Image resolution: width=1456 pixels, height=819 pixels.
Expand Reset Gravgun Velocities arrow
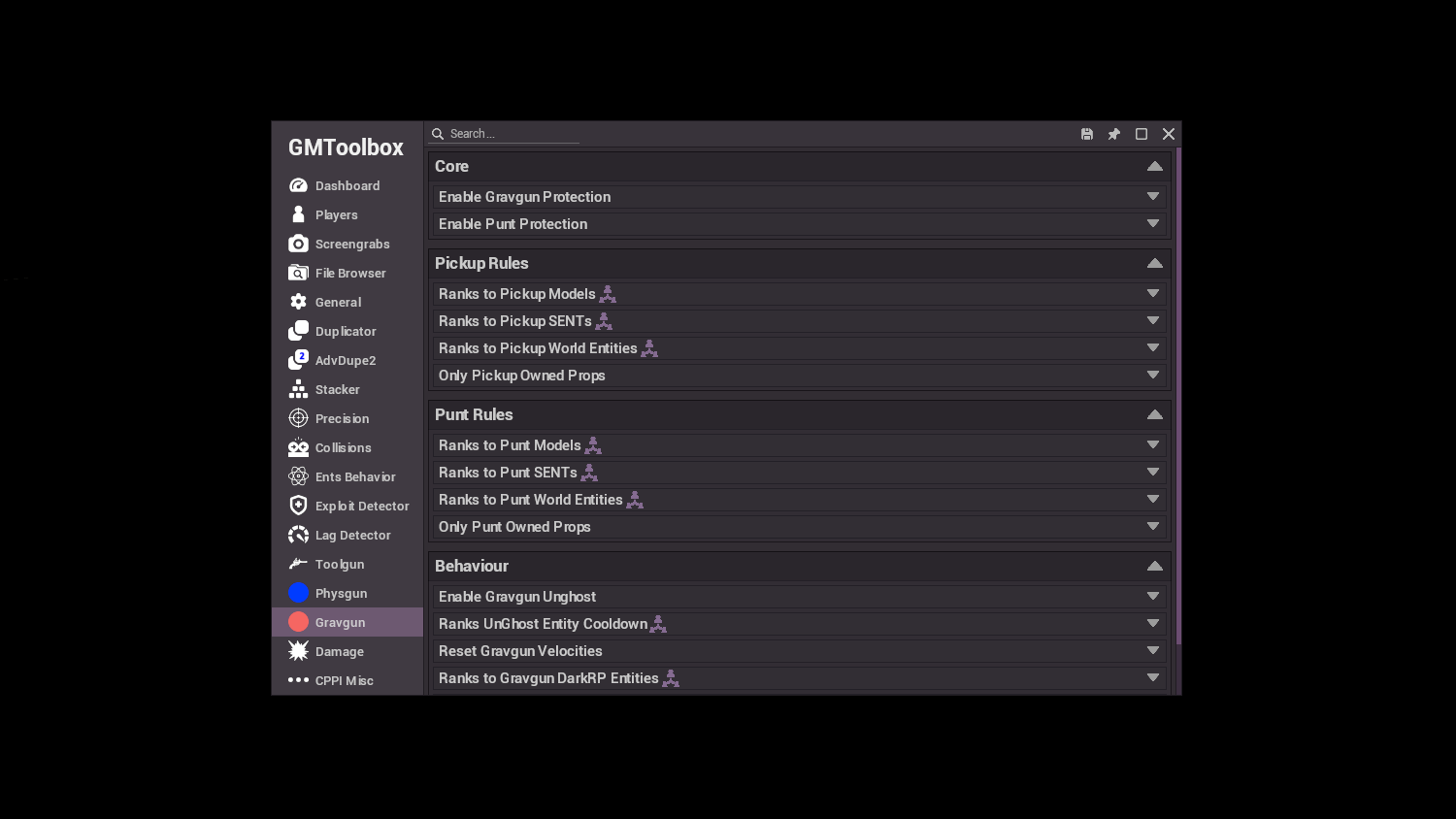[1153, 650]
